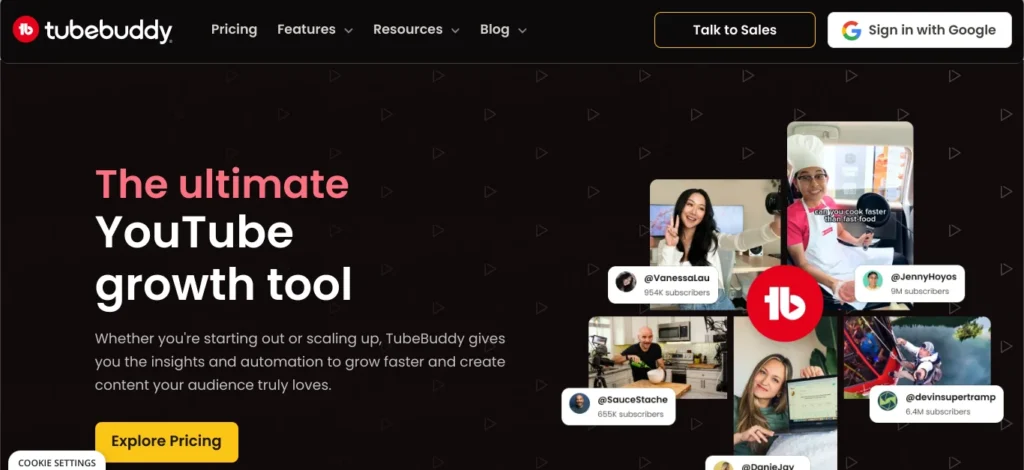Click the yellow Explore Pricing button
Viewport: 1024px width, 470px height.
[x=167, y=442]
